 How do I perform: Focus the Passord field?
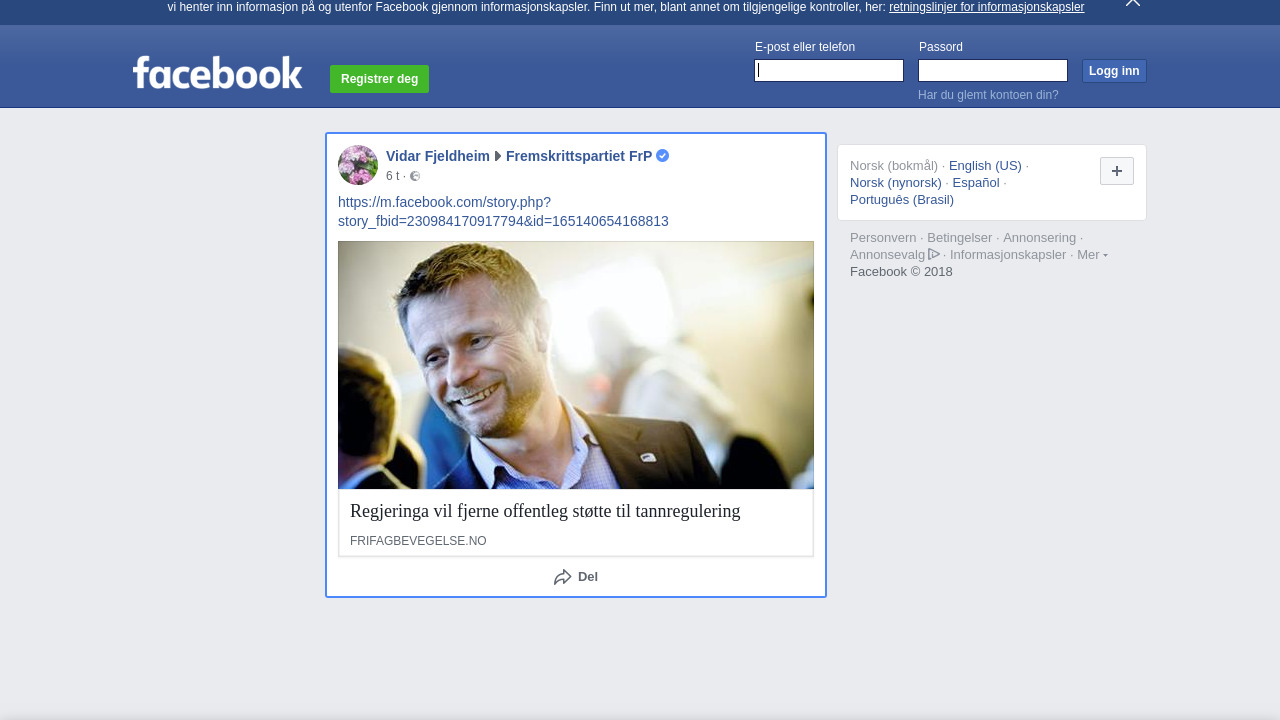click(993, 70)
